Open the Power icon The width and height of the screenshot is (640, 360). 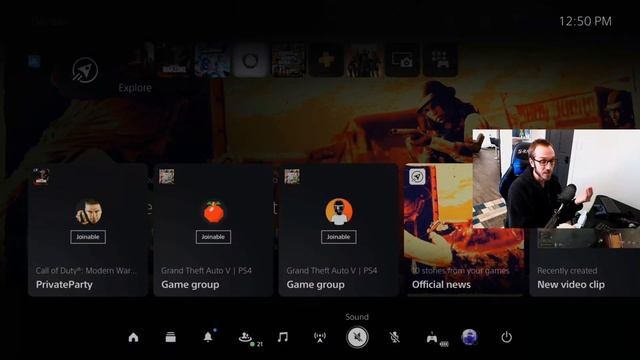click(x=507, y=337)
